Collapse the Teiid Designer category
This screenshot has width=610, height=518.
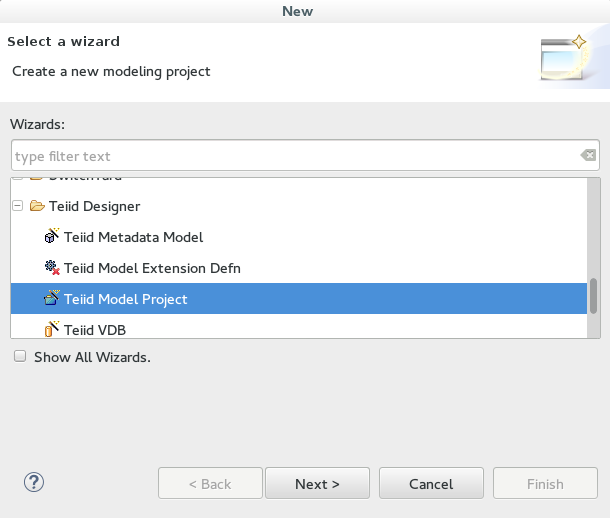pyautogui.click(x=18, y=205)
